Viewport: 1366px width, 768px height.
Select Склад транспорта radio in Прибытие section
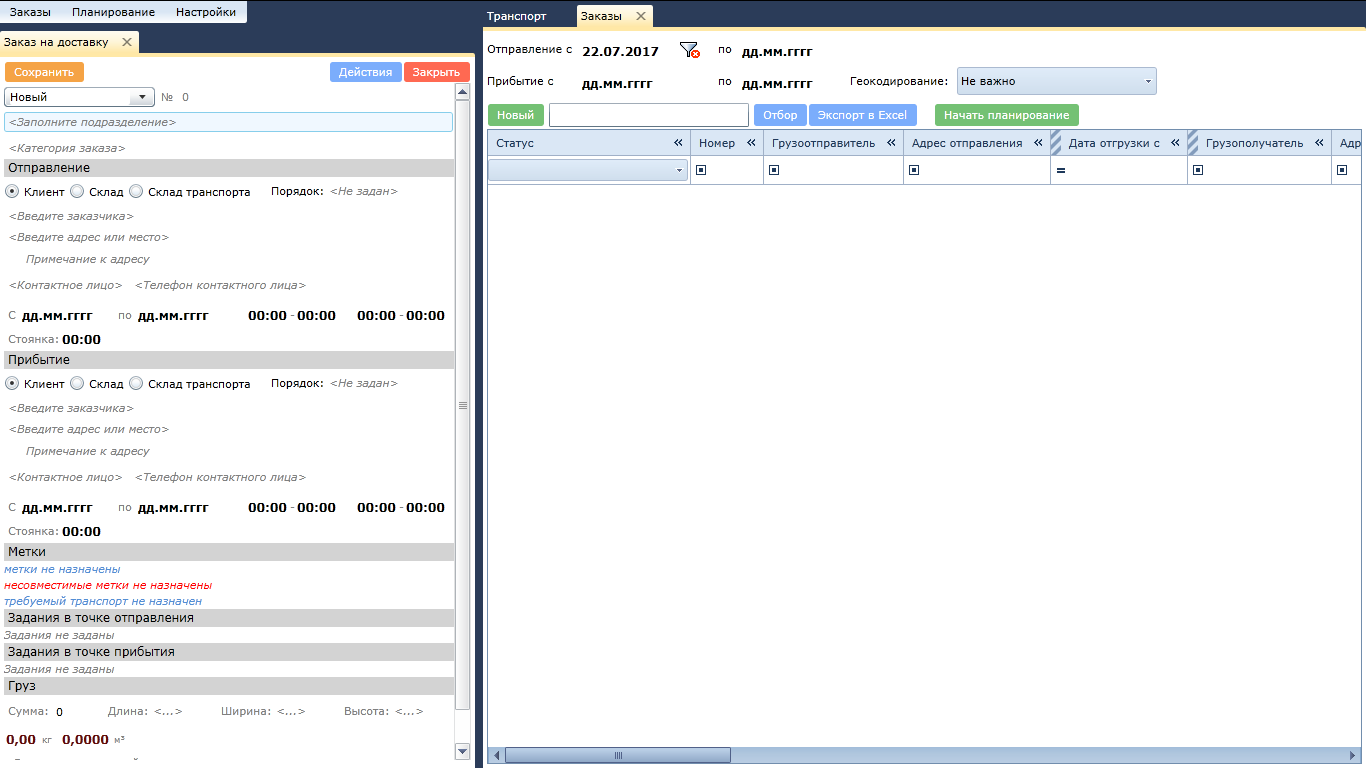click(x=136, y=383)
